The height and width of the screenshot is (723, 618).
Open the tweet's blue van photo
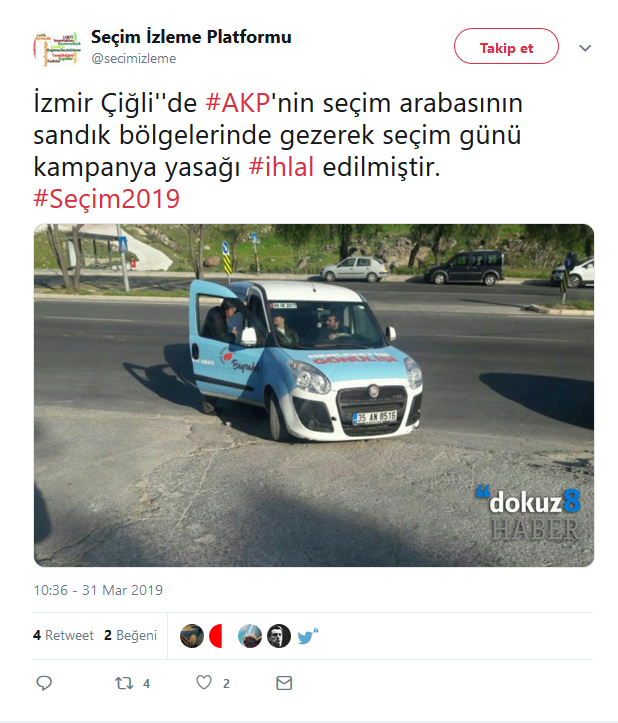314,395
